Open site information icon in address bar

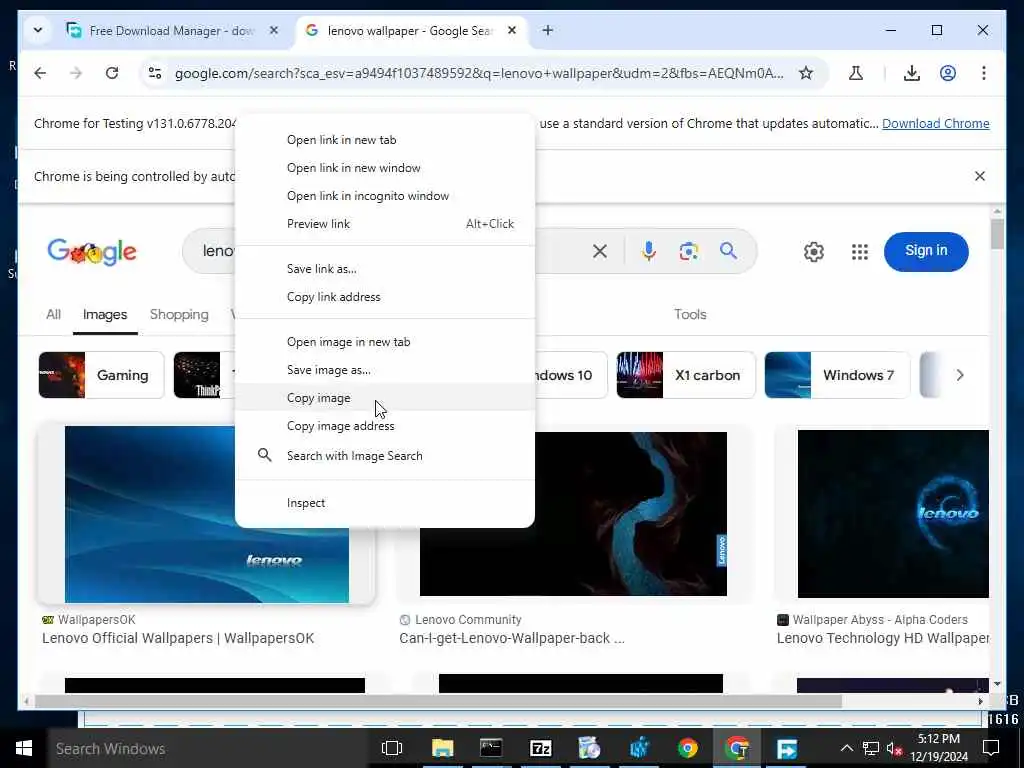155,73
